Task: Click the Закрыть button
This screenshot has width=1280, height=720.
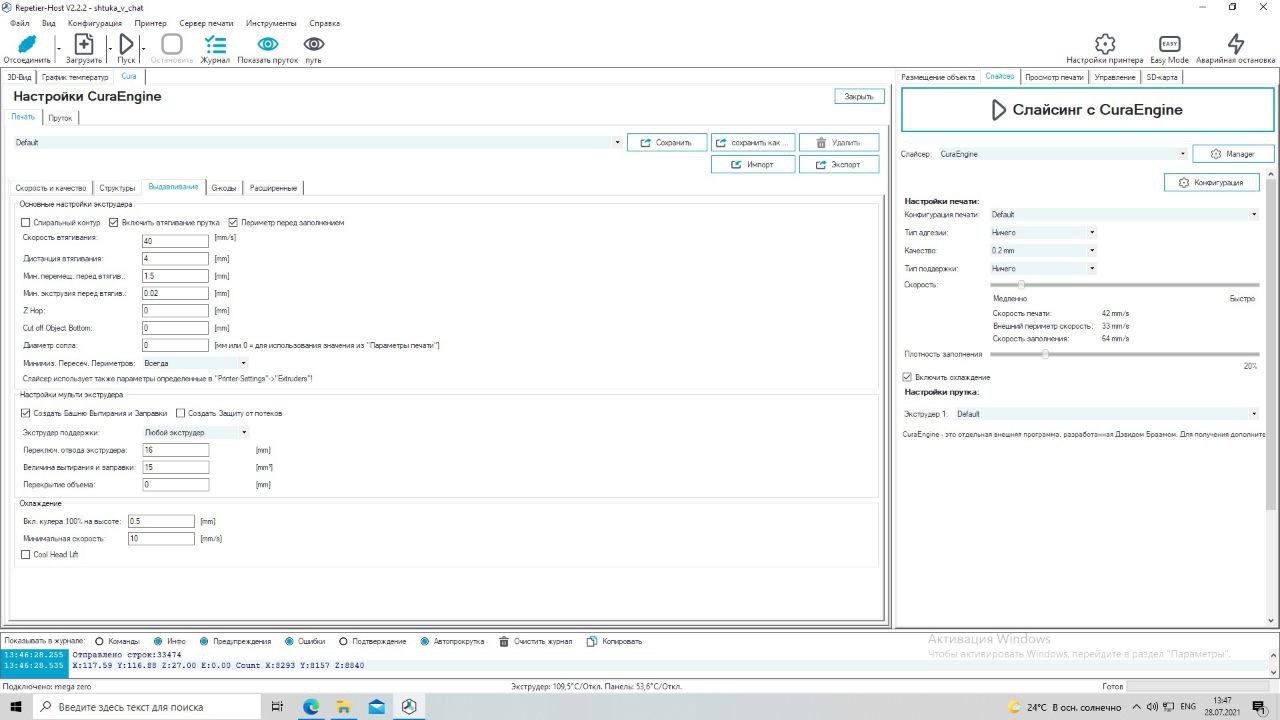Action: click(859, 97)
